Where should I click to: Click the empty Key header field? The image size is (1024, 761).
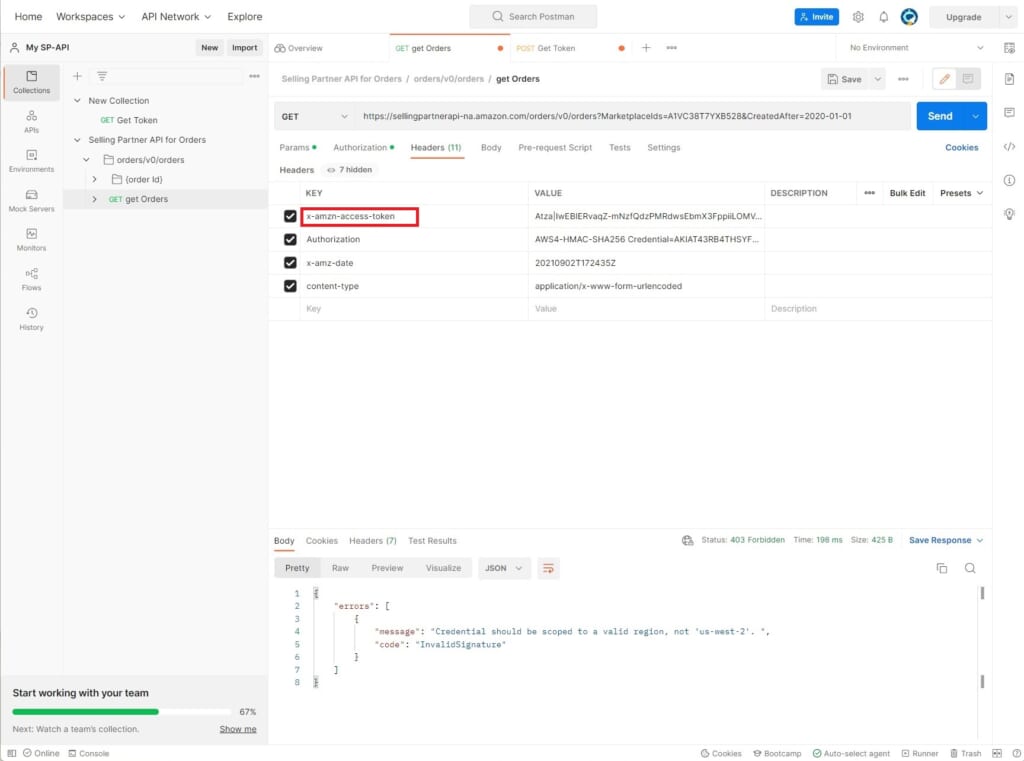click(x=414, y=309)
